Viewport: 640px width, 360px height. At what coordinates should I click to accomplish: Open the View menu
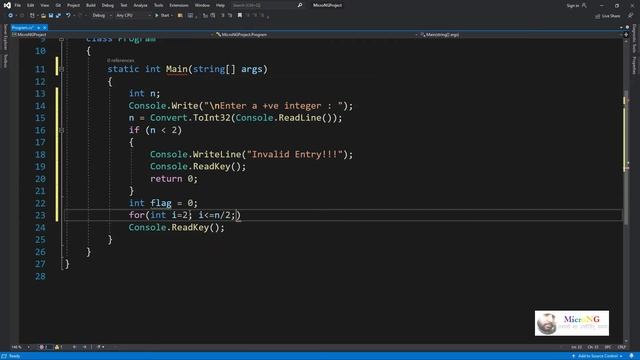pos(44,5)
